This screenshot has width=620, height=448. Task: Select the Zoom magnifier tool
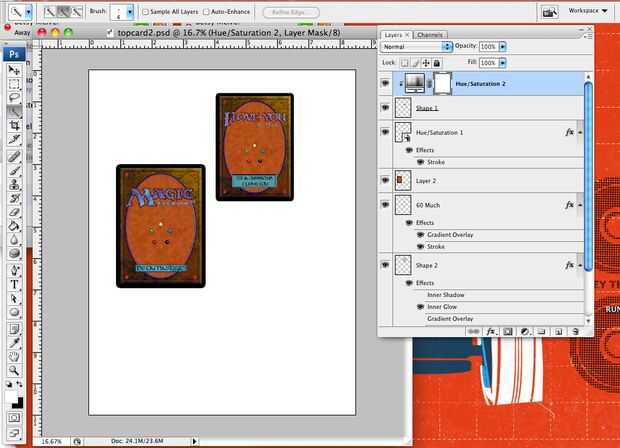pos(14,368)
